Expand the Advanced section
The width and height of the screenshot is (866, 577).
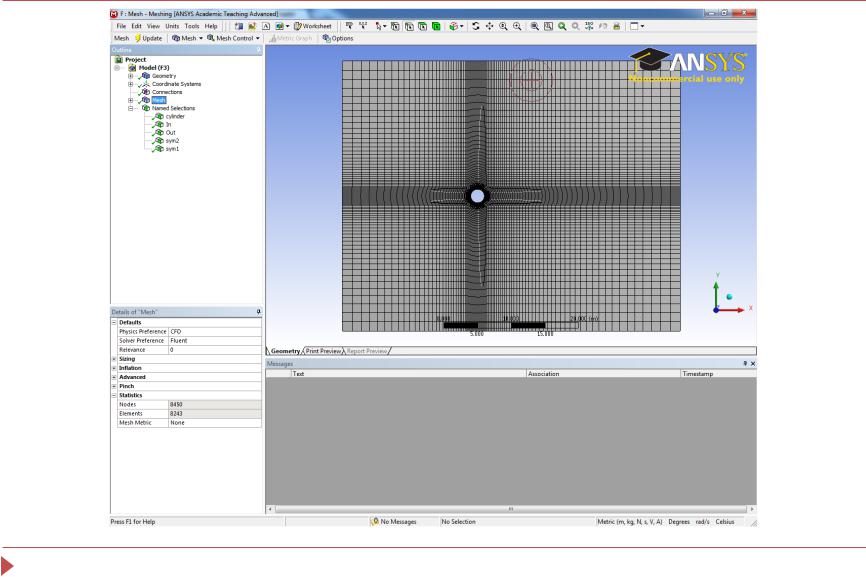click(x=114, y=377)
